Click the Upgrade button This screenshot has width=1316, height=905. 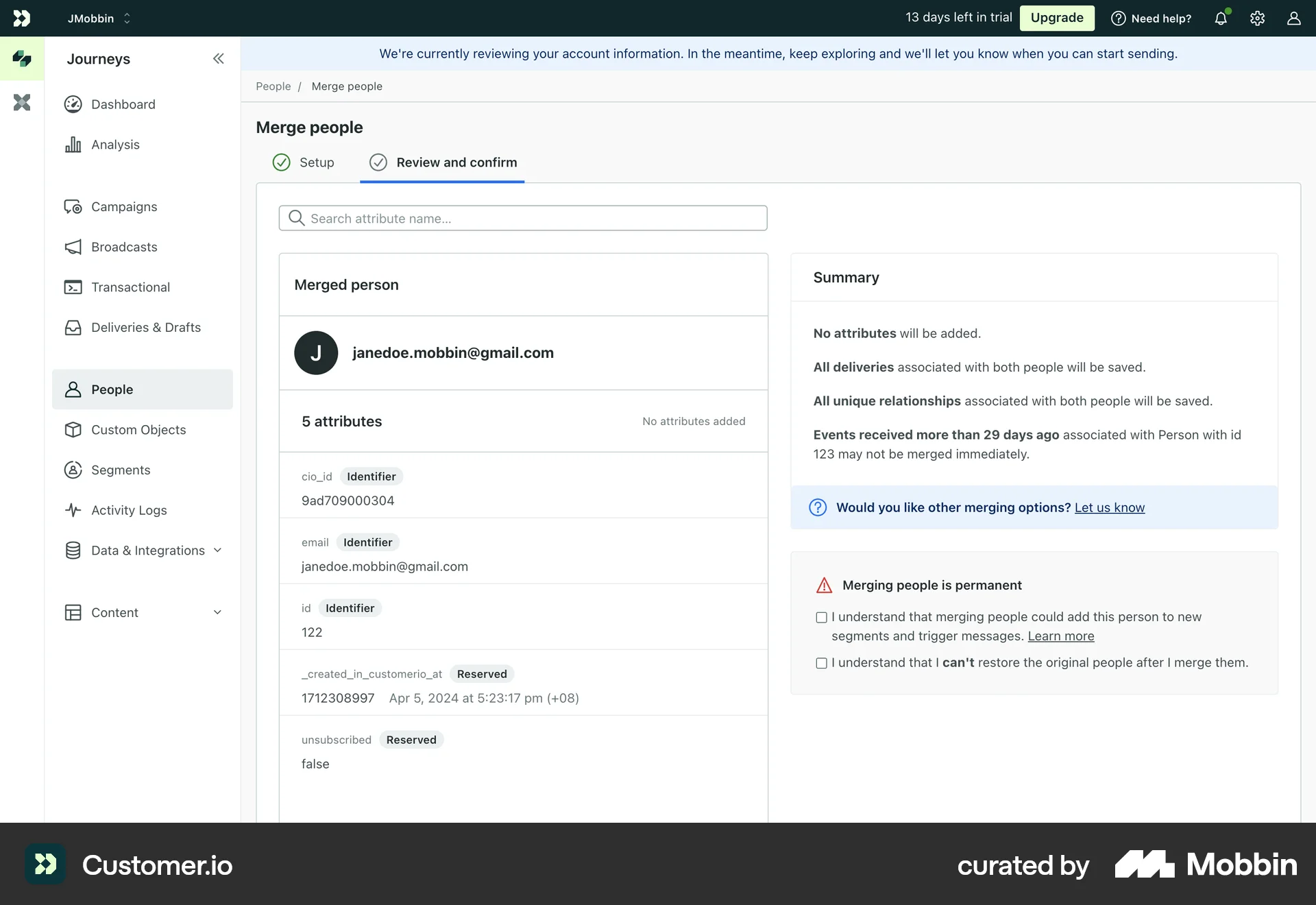(x=1056, y=18)
